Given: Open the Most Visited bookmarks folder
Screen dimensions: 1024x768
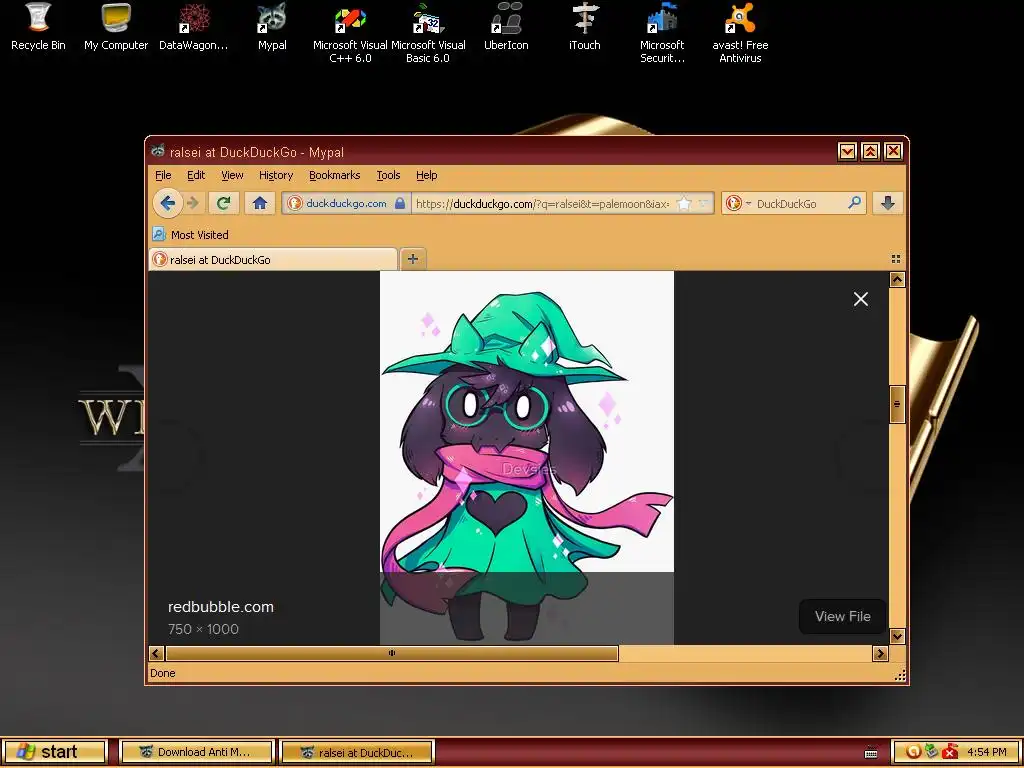Looking at the screenshot, I should pos(190,234).
